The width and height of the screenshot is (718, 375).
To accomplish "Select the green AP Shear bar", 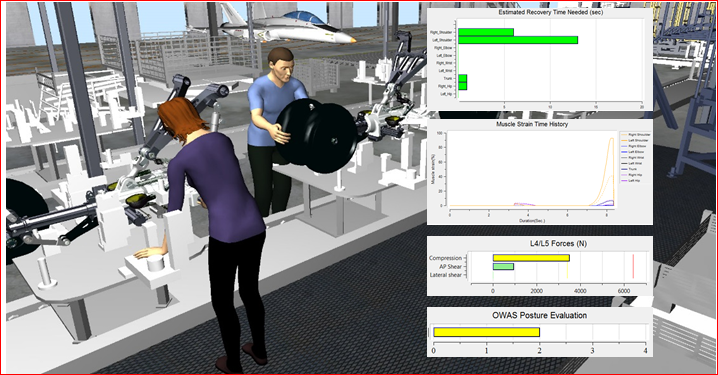I will coord(503,266).
